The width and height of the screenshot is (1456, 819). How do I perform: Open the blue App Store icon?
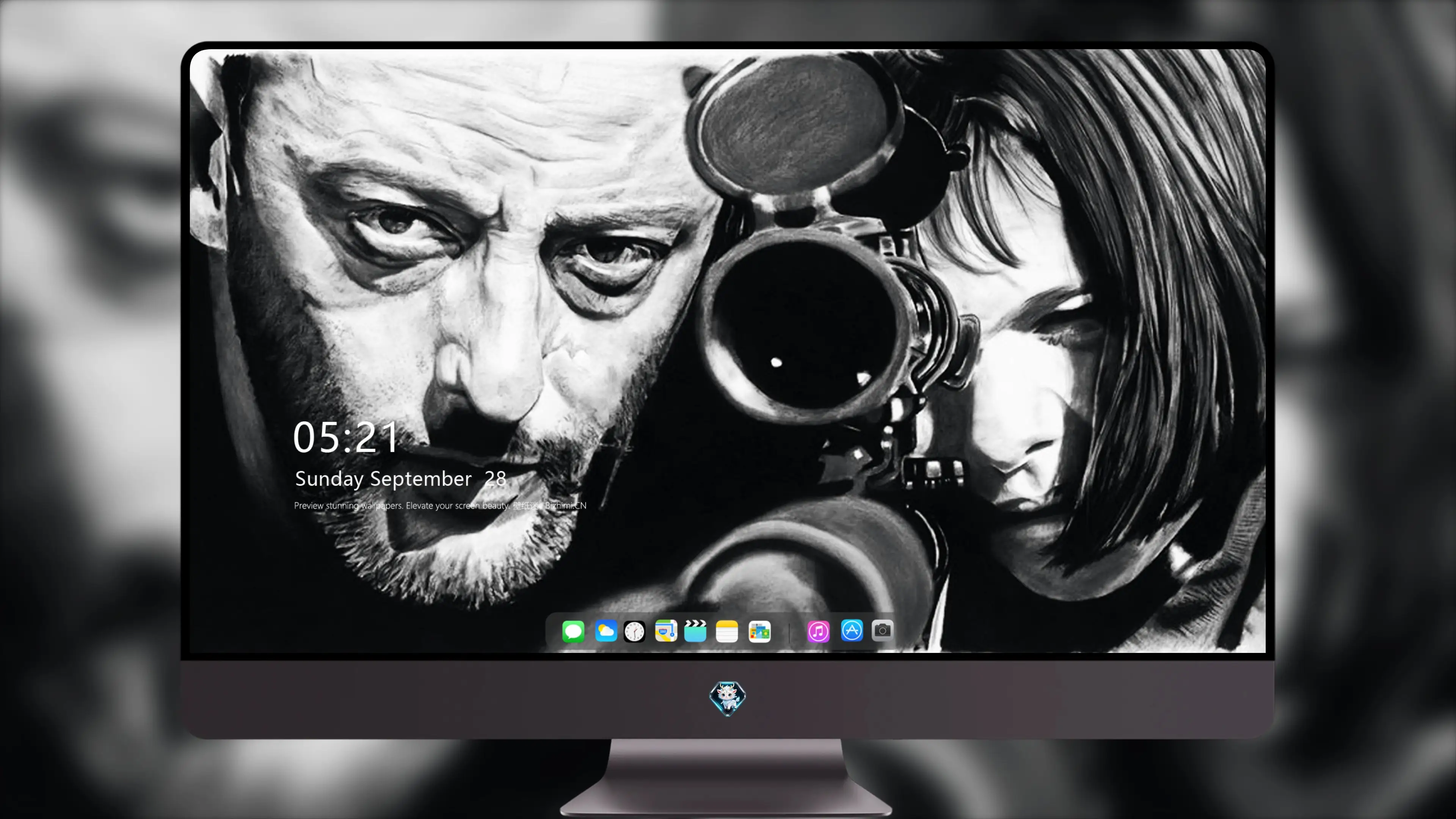click(852, 631)
